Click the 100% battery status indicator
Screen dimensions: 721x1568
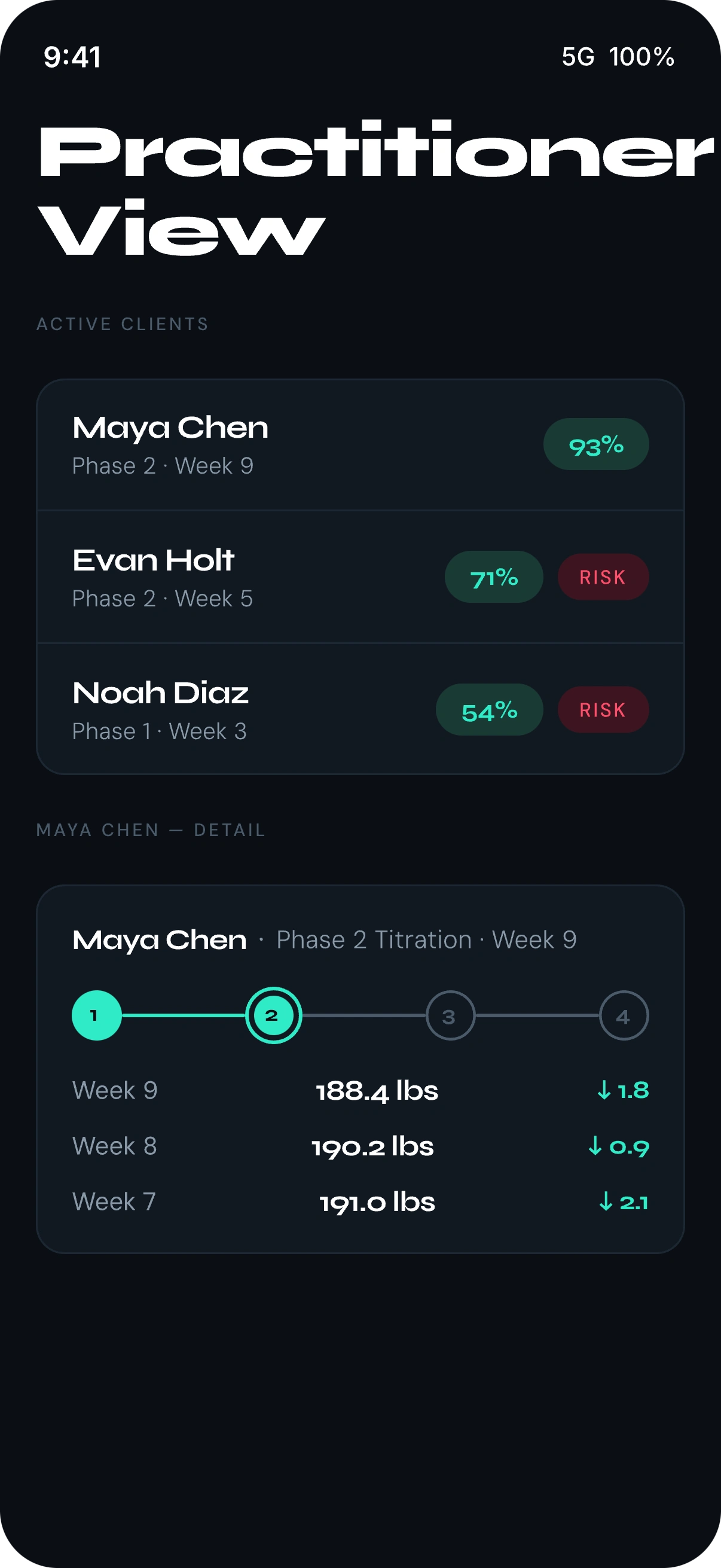click(x=641, y=57)
